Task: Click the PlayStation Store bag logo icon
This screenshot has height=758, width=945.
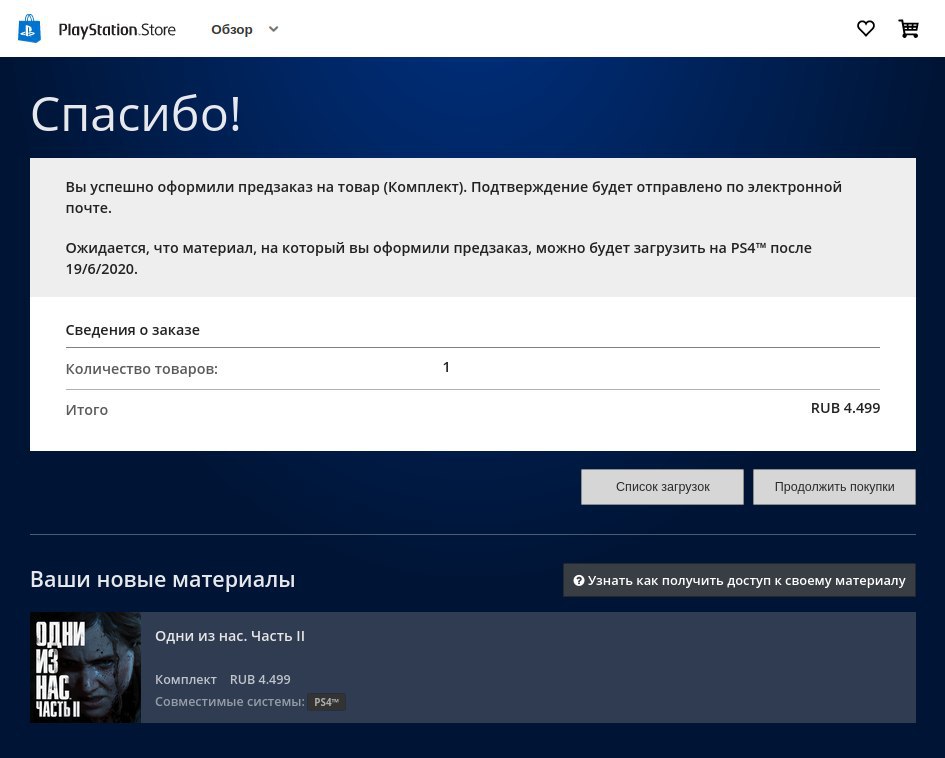Action: (x=30, y=28)
